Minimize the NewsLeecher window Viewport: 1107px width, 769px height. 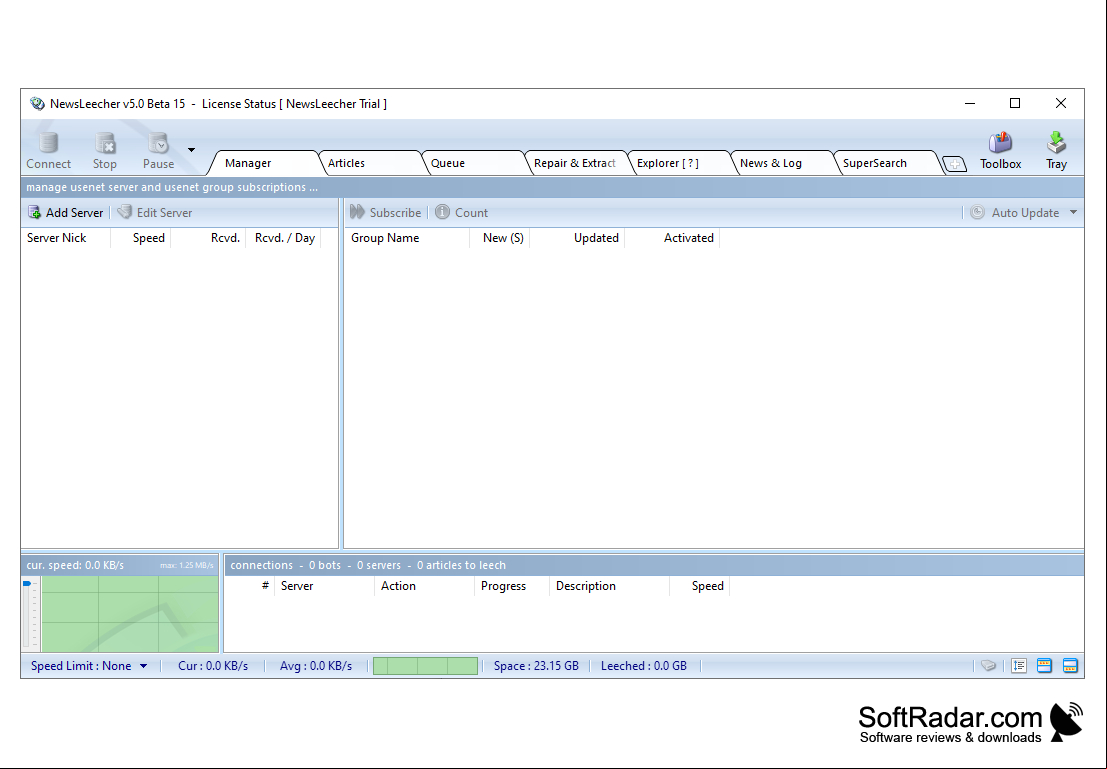tap(970, 104)
